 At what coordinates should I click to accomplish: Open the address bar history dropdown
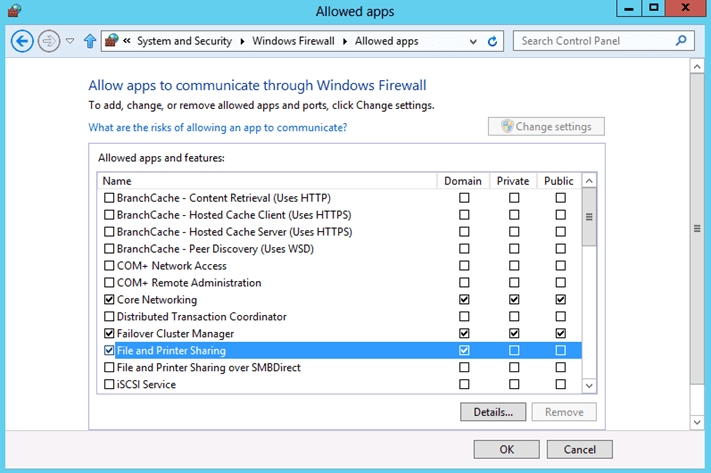click(x=473, y=42)
